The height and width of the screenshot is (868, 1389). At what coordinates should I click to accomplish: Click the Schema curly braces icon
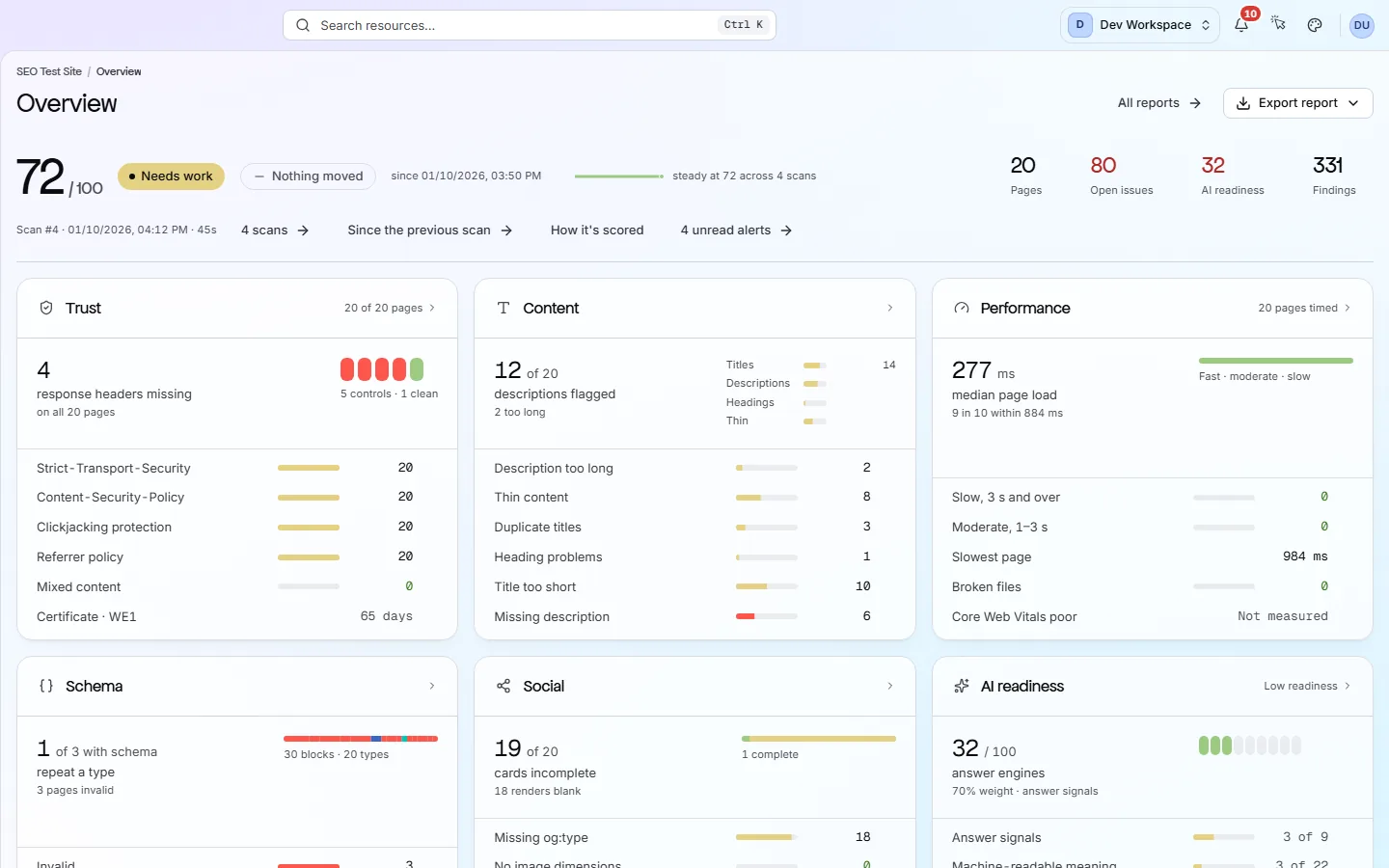tap(46, 686)
